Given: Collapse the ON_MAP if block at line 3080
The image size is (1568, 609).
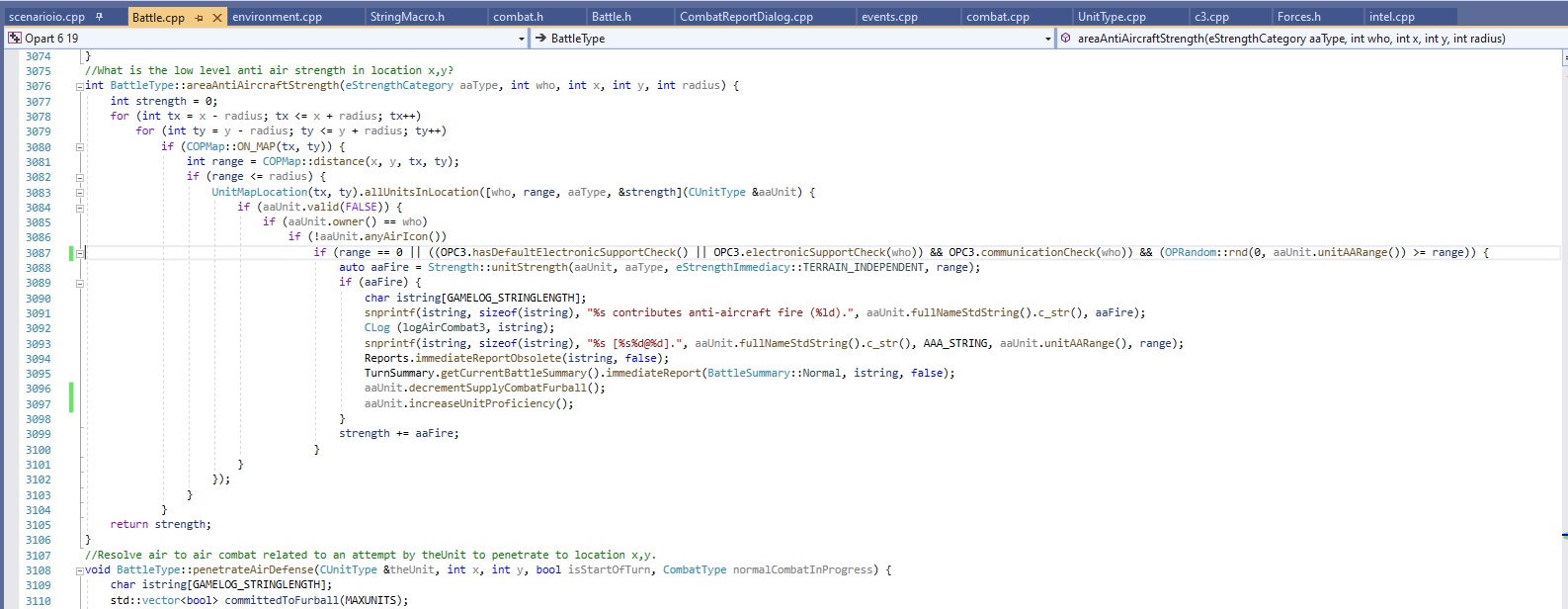Looking at the screenshot, I should (x=80, y=146).
